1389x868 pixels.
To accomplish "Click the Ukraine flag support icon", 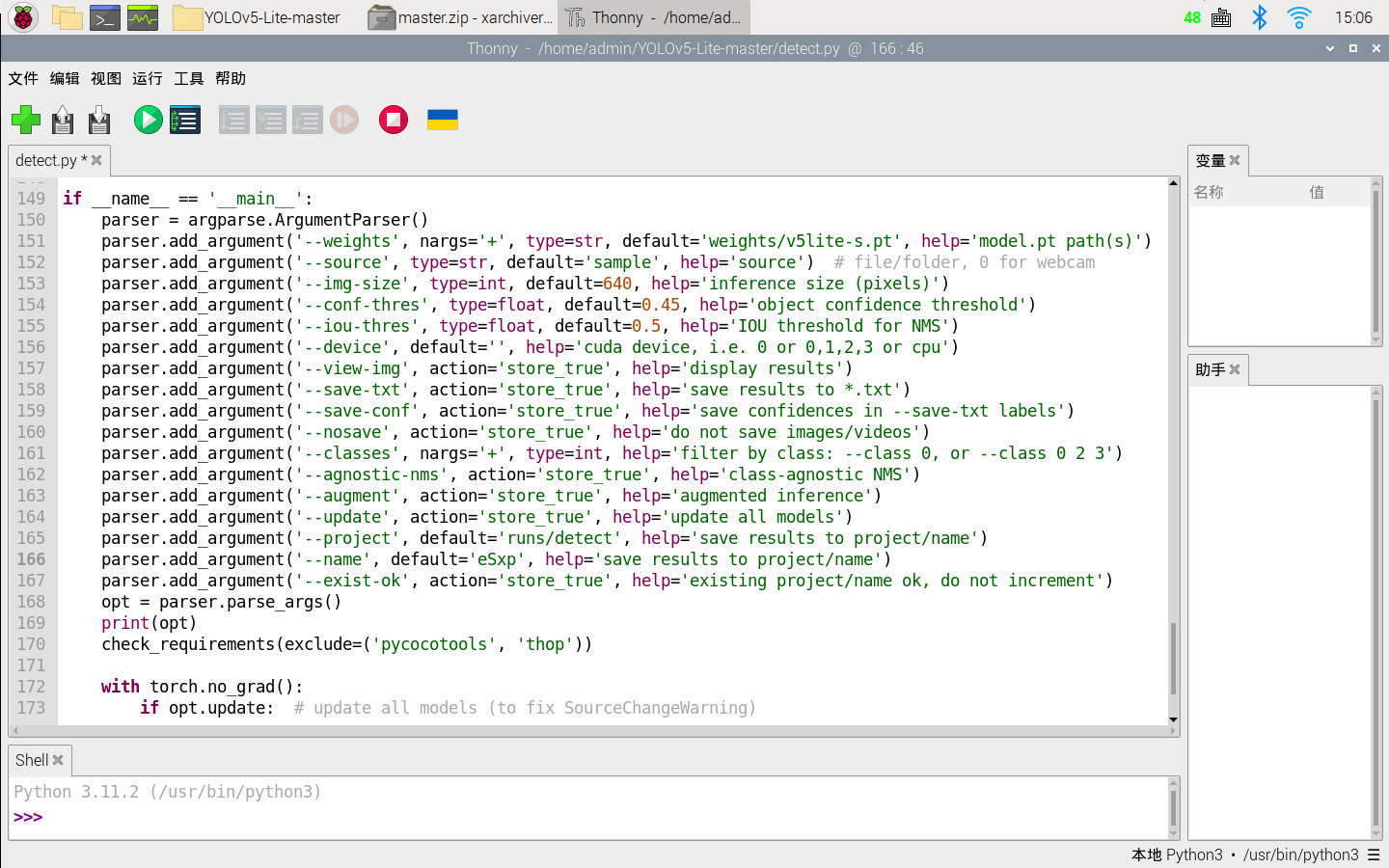I will click(x=443, y=120).
